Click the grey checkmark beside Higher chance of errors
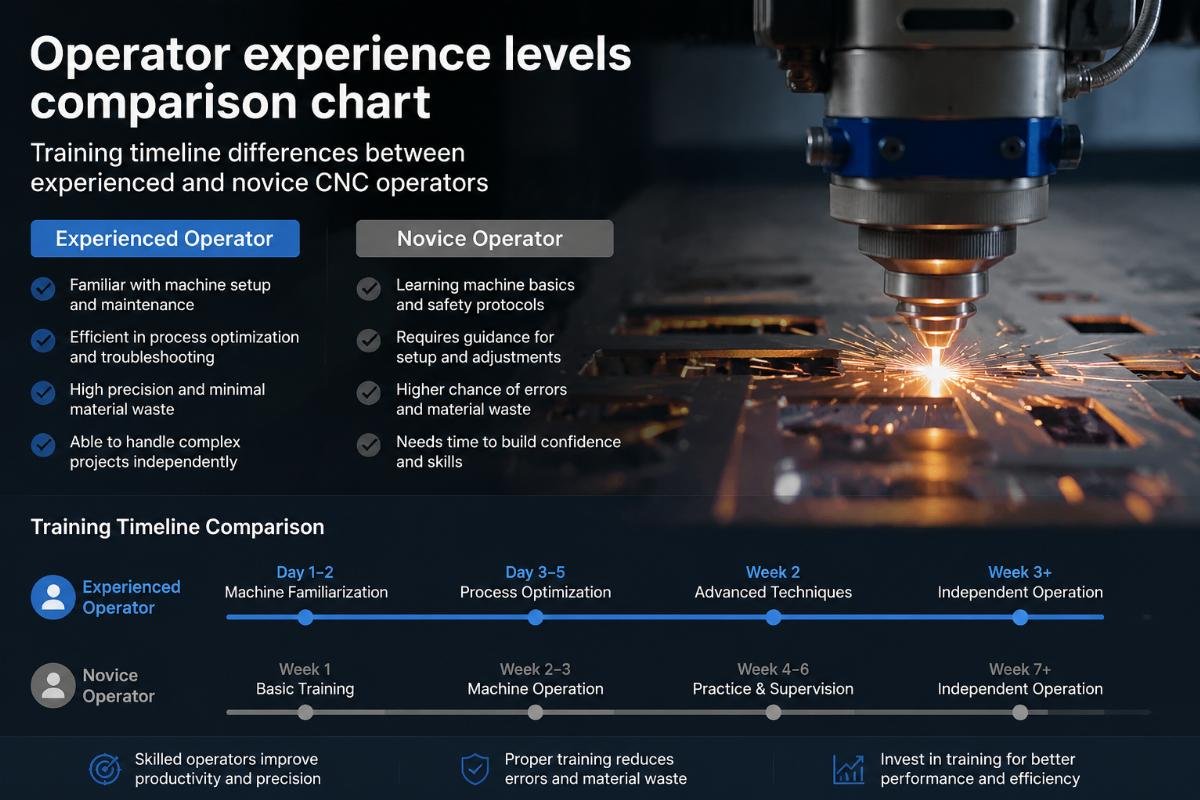The image size is (1200, 800). coord(369,393)
